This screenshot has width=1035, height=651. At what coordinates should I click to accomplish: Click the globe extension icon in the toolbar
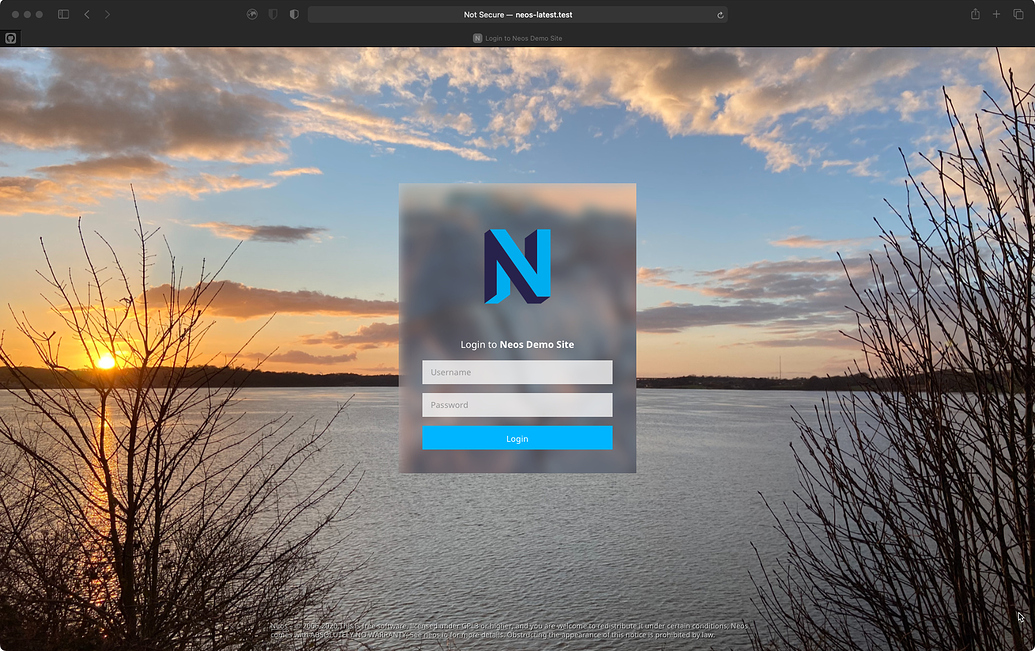click(252, 14)
